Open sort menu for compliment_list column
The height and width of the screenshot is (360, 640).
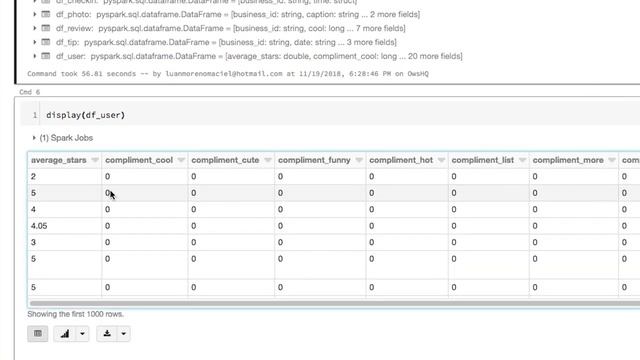click(522, 160)
